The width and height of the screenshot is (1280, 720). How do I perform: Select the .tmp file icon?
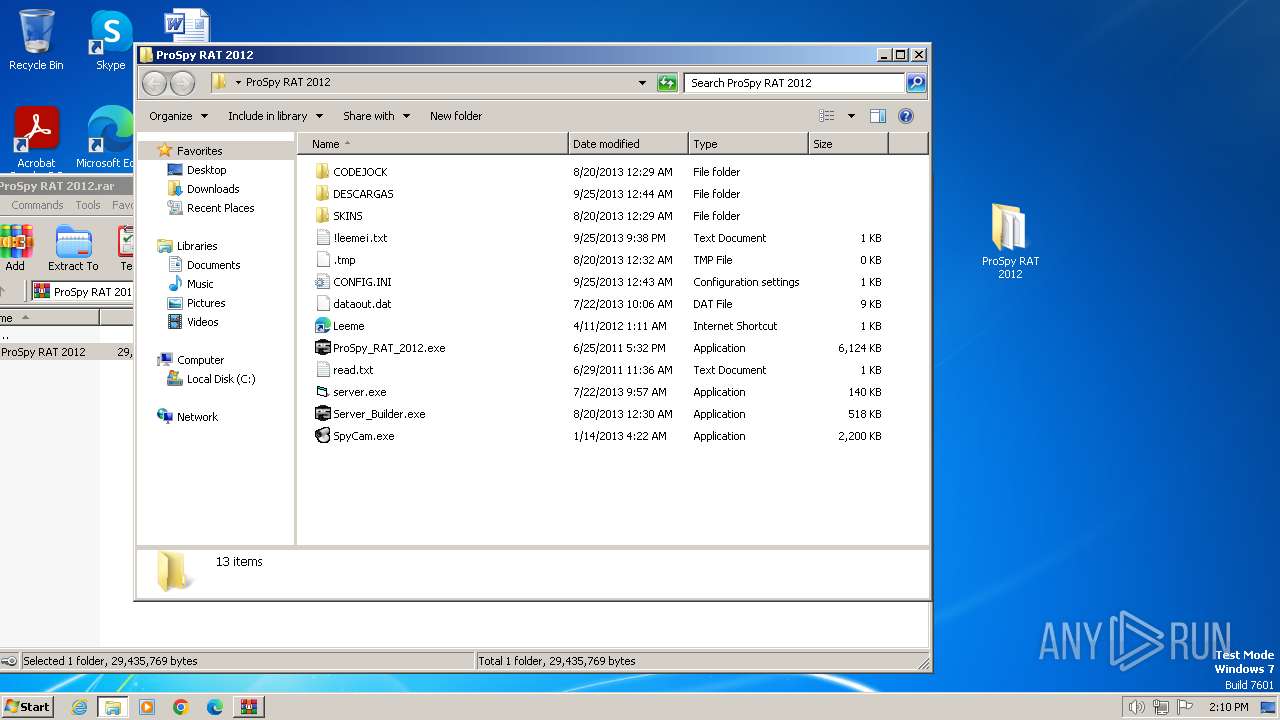click(322, 260)
